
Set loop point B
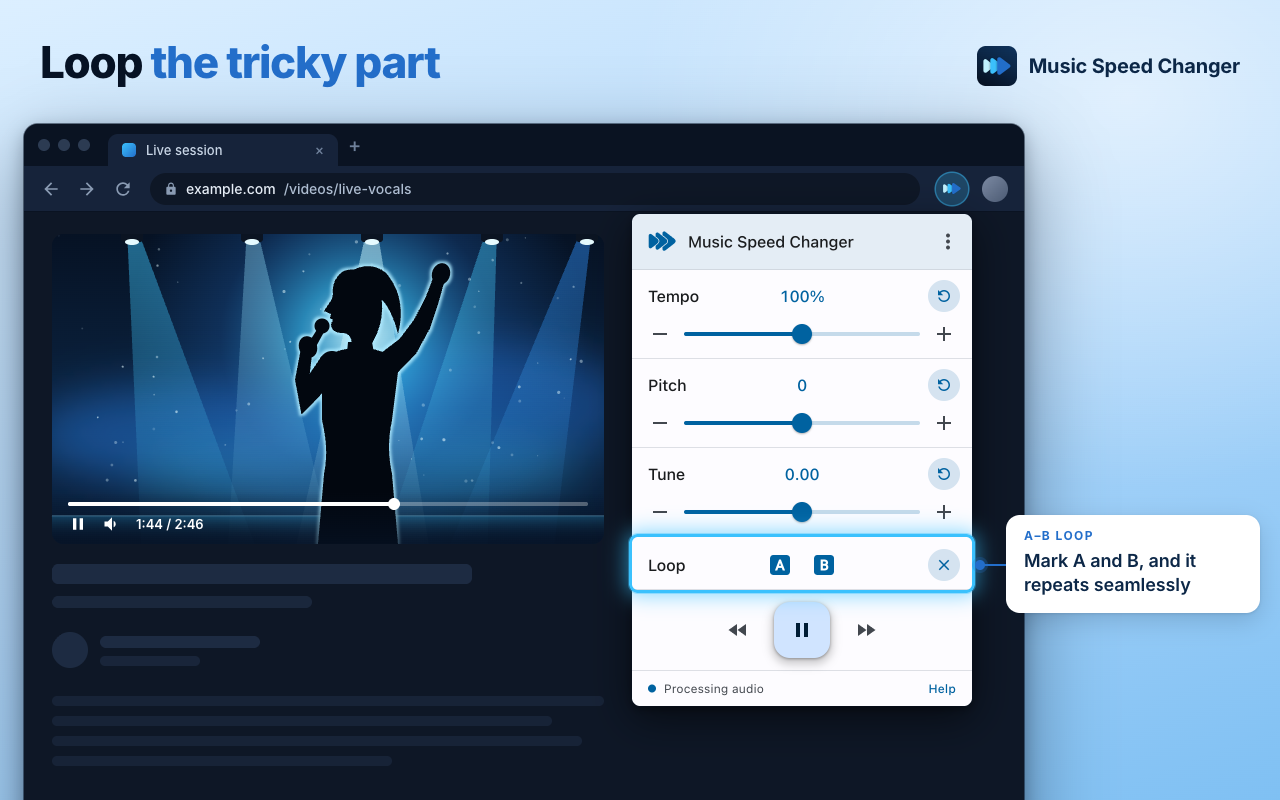pyautogui.click(x=824, y=565)
